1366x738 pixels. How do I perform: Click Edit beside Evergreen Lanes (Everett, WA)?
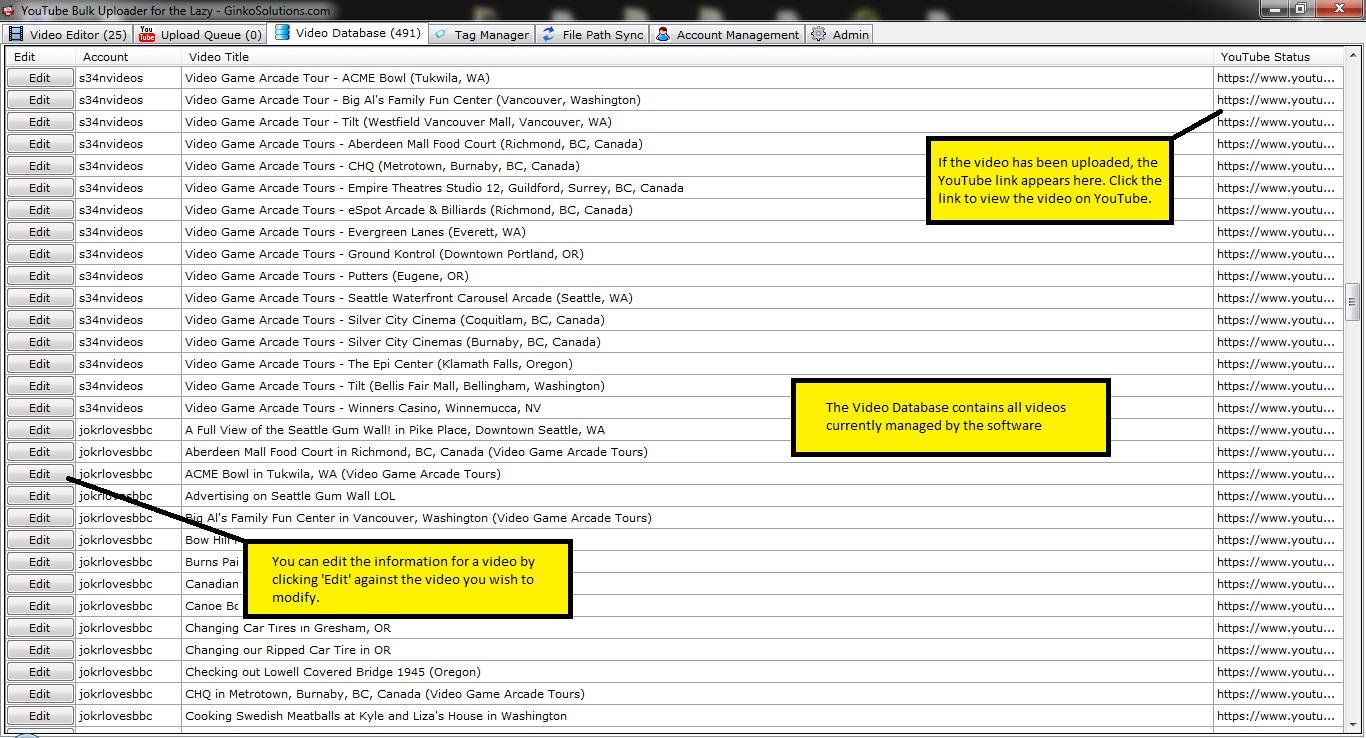pos(40,232)
